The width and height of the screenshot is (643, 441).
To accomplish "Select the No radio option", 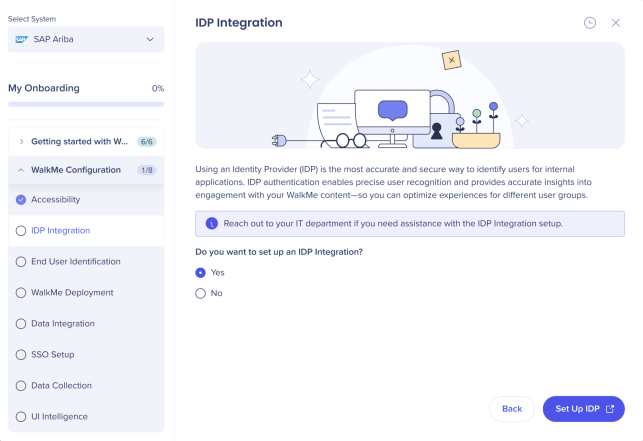I will 201,293.
